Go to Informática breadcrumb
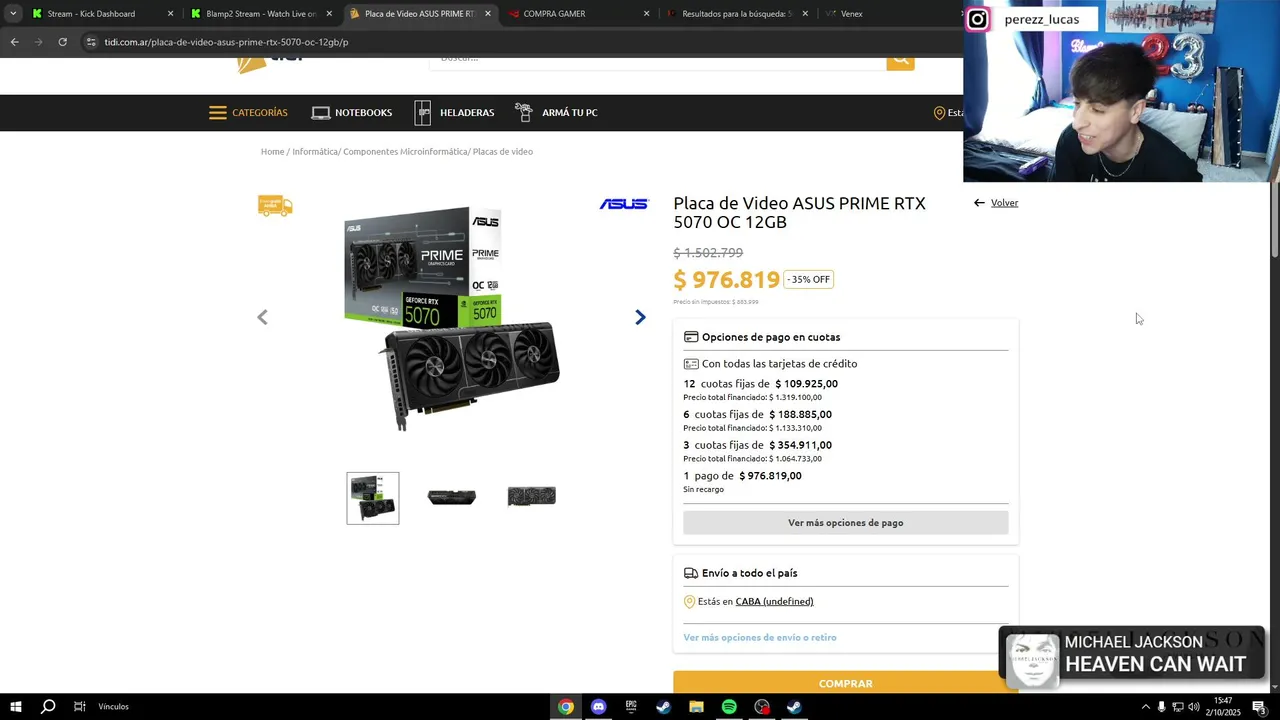 point(315,152)
